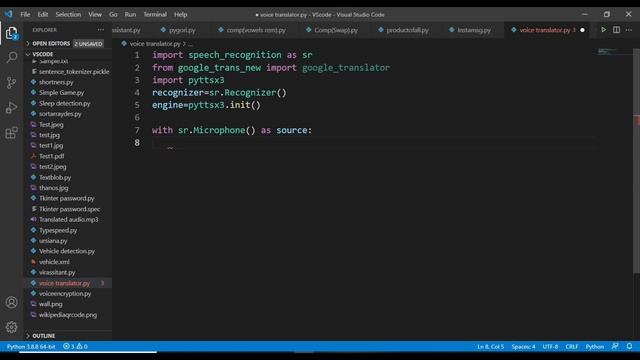Open shortners.py in explorer
640x360 pixels.
pos(56,82)
